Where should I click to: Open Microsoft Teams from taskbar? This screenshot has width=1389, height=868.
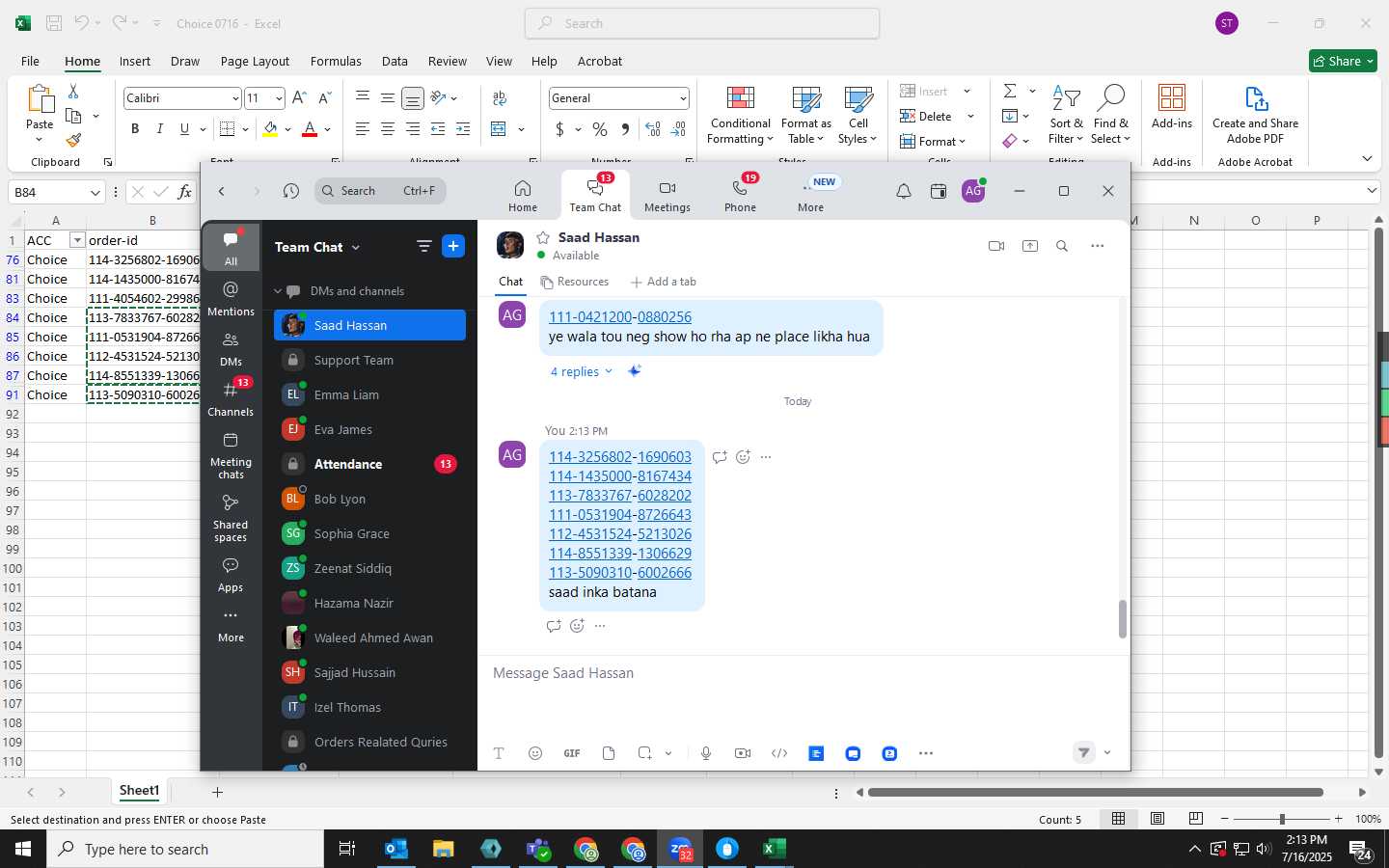tap(538, 849)
